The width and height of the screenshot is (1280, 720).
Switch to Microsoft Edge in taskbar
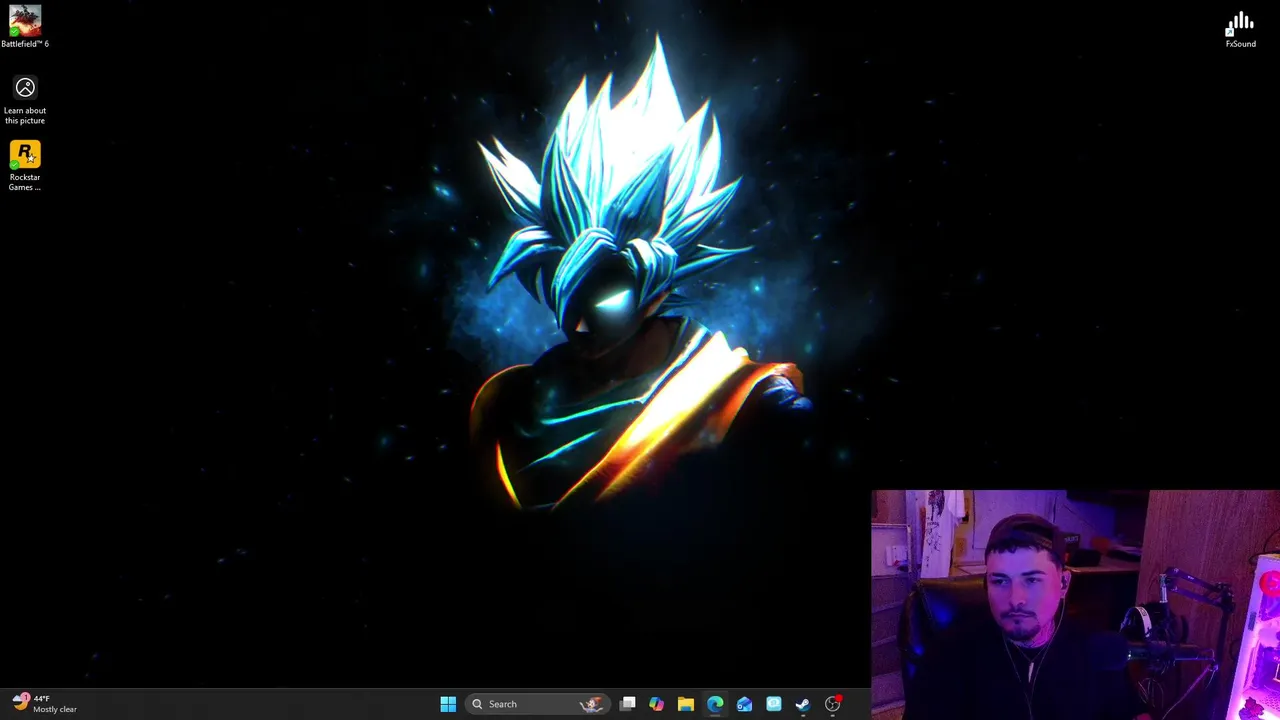tap(715, 704)
